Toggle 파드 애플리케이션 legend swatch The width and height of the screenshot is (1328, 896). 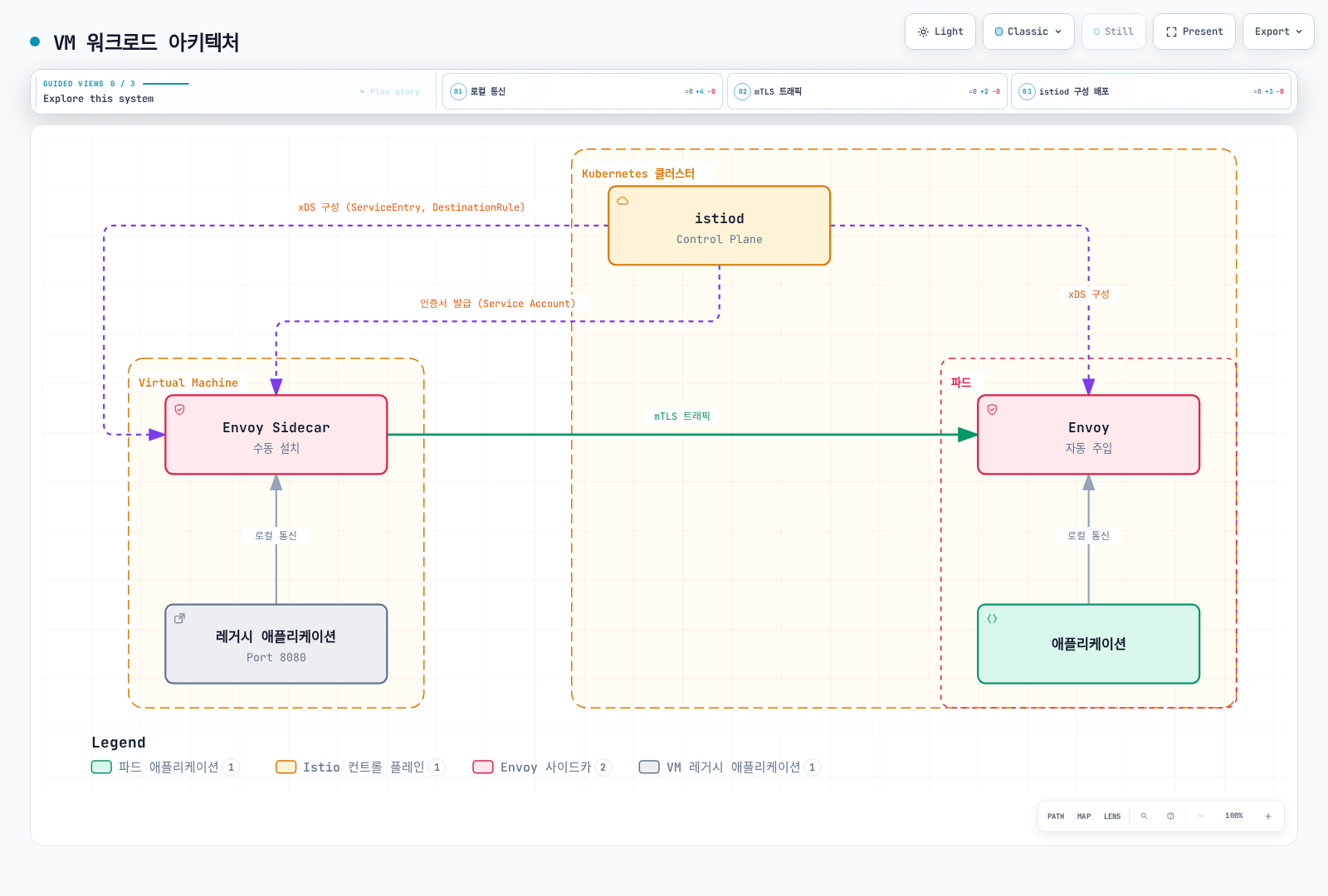[x=101, y=767]
